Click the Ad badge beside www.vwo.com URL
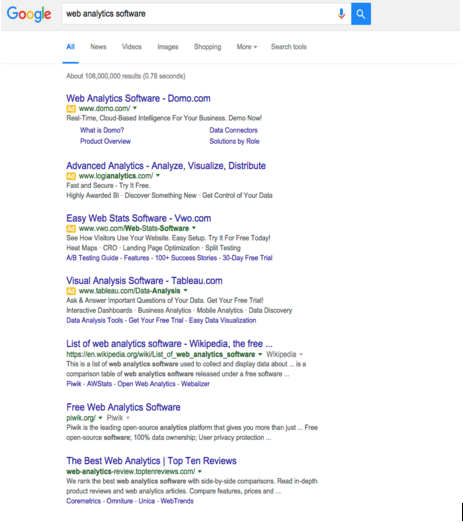This screenshot has width=463, height=523. tap(71, 228)
